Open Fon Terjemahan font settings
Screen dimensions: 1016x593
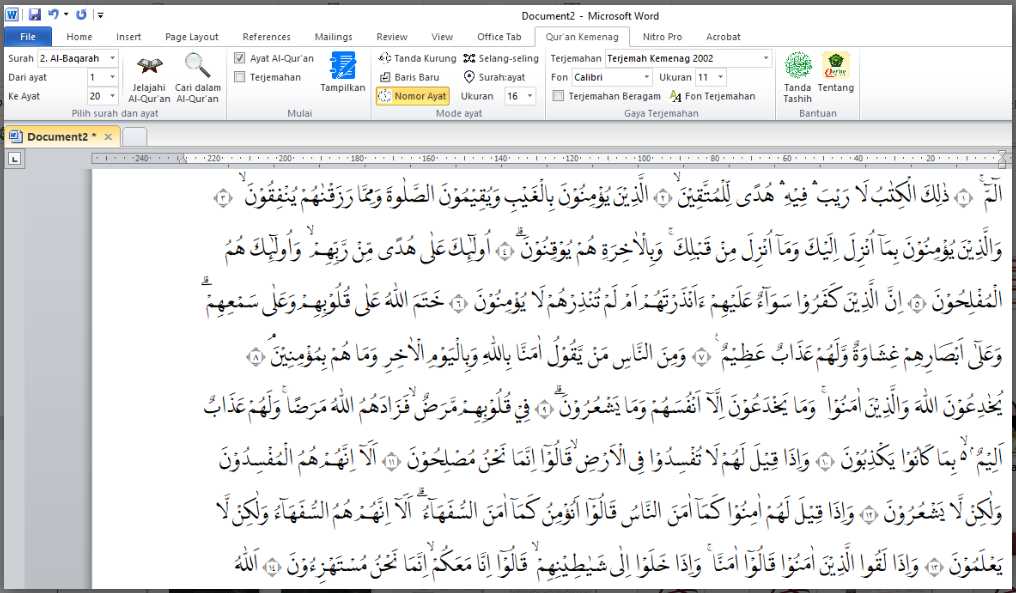pos(713,96)
